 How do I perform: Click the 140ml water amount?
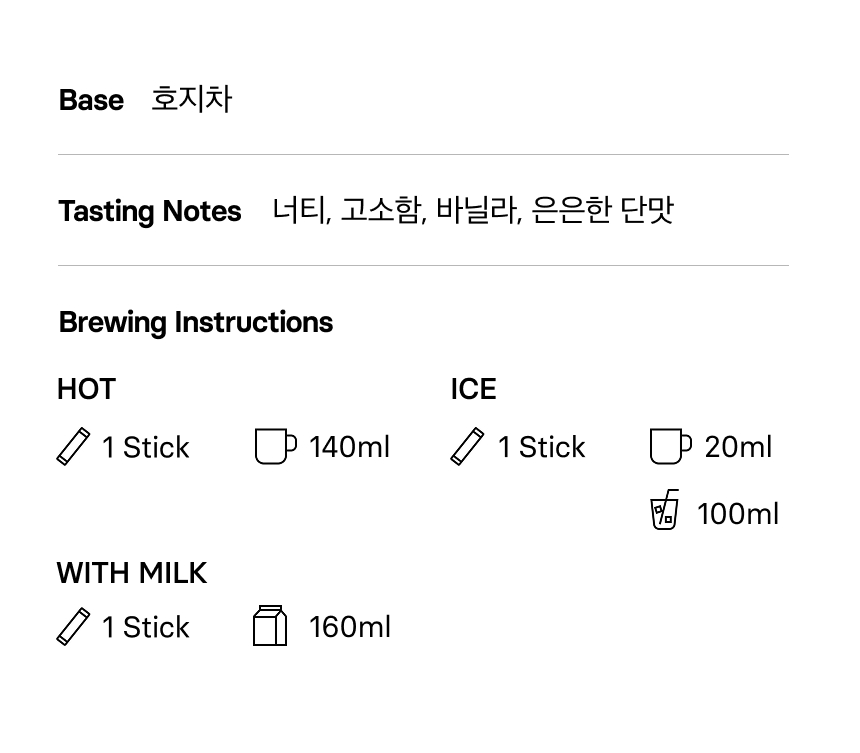(349, 447)
